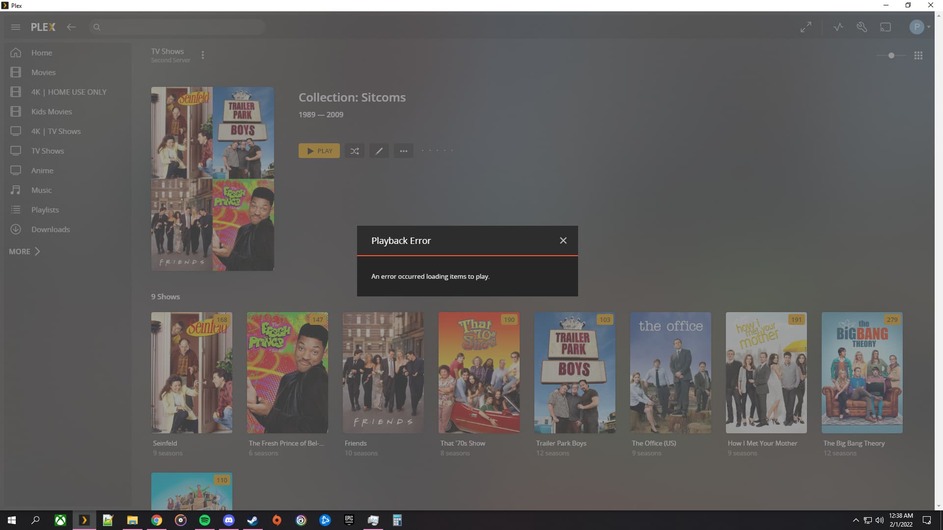Click The Office (US) title link

tap(654, 443)
